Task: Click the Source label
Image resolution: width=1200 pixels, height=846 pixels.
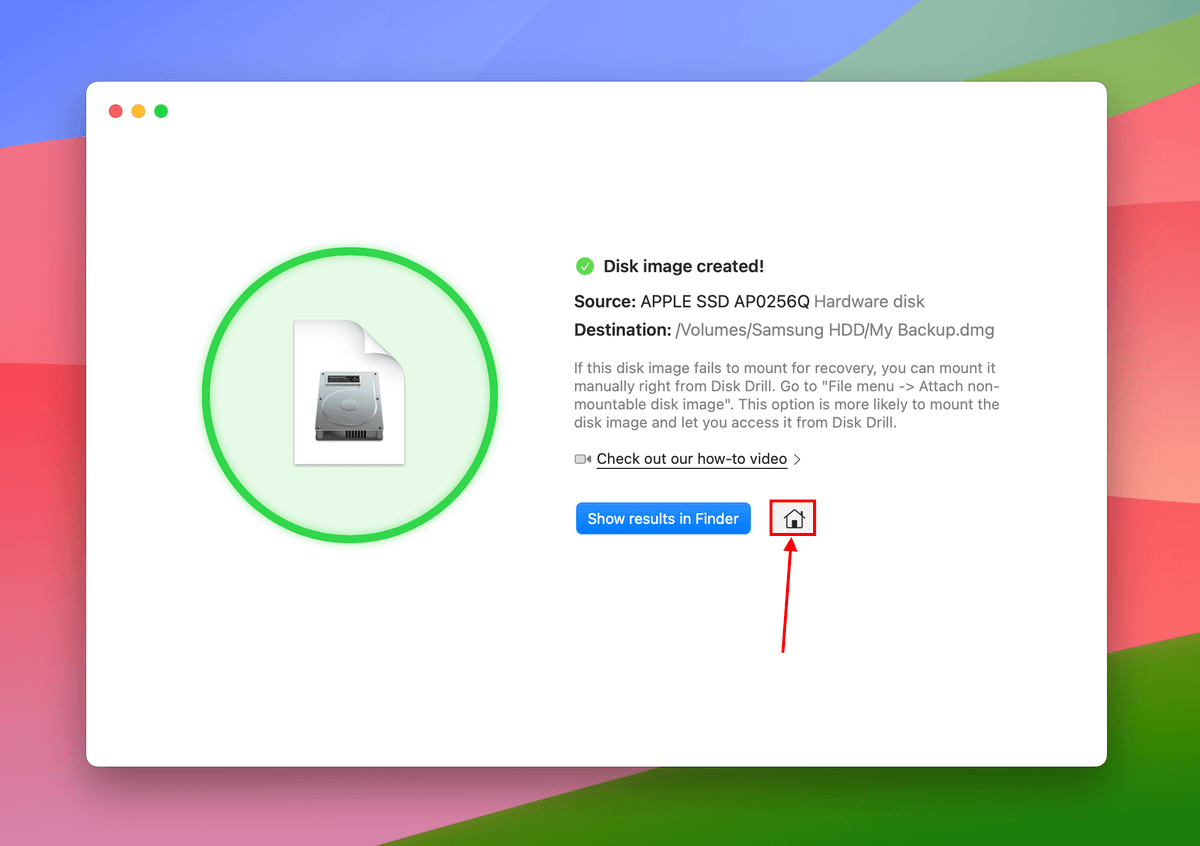Action: pos(604,301)
